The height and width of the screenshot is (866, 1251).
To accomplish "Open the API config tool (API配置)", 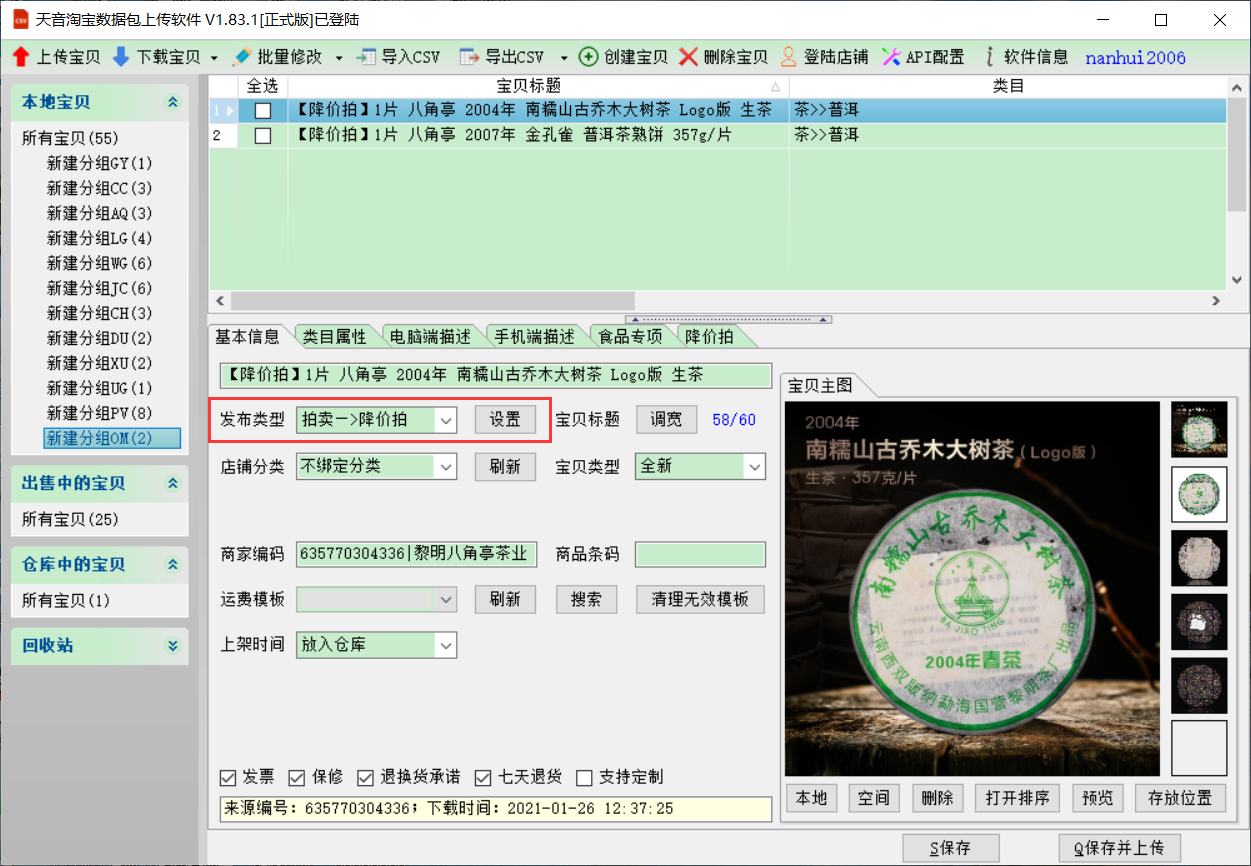I will [890, 57].
